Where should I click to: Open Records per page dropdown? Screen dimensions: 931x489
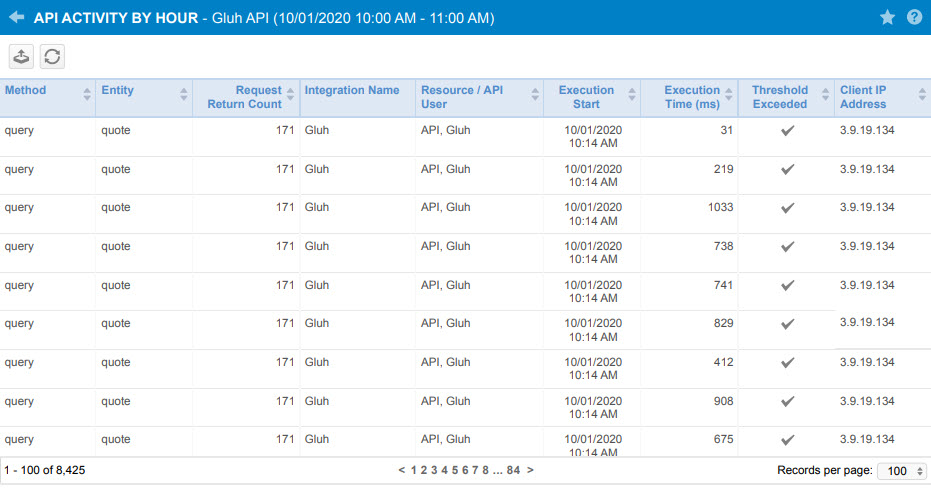pos(902,471)
